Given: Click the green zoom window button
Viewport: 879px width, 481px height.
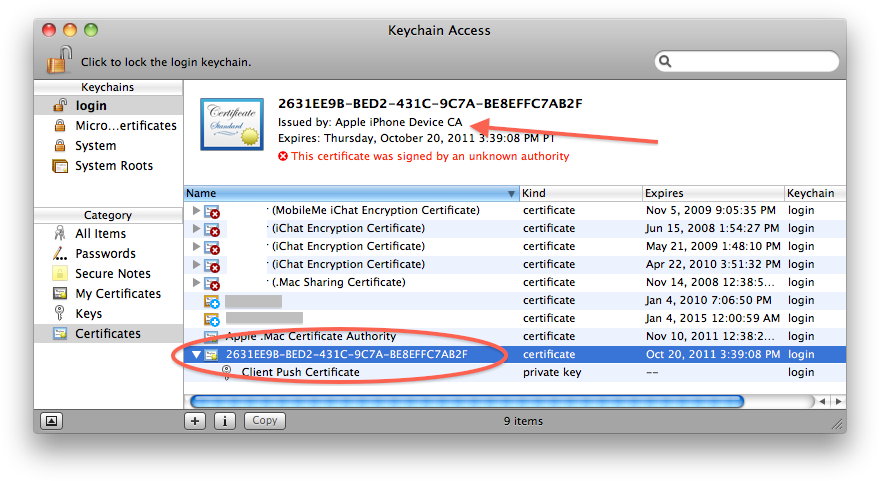Looking at the screenshot, I should coord(91,30).
